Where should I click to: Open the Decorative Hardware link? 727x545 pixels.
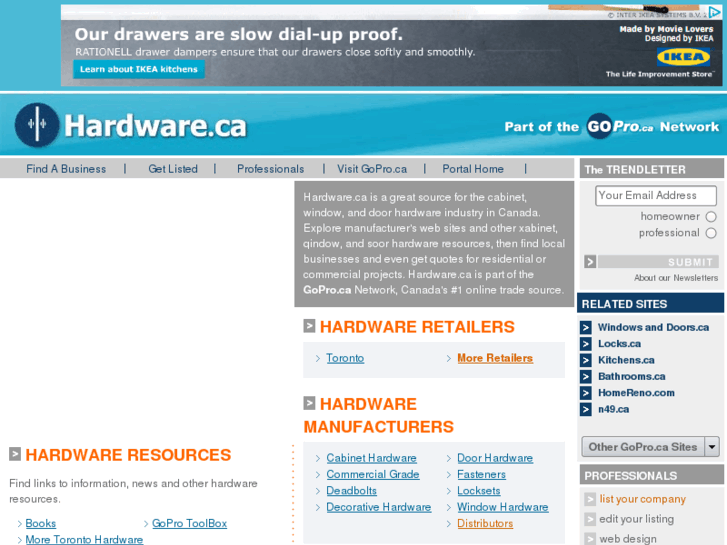coord(379,507)
